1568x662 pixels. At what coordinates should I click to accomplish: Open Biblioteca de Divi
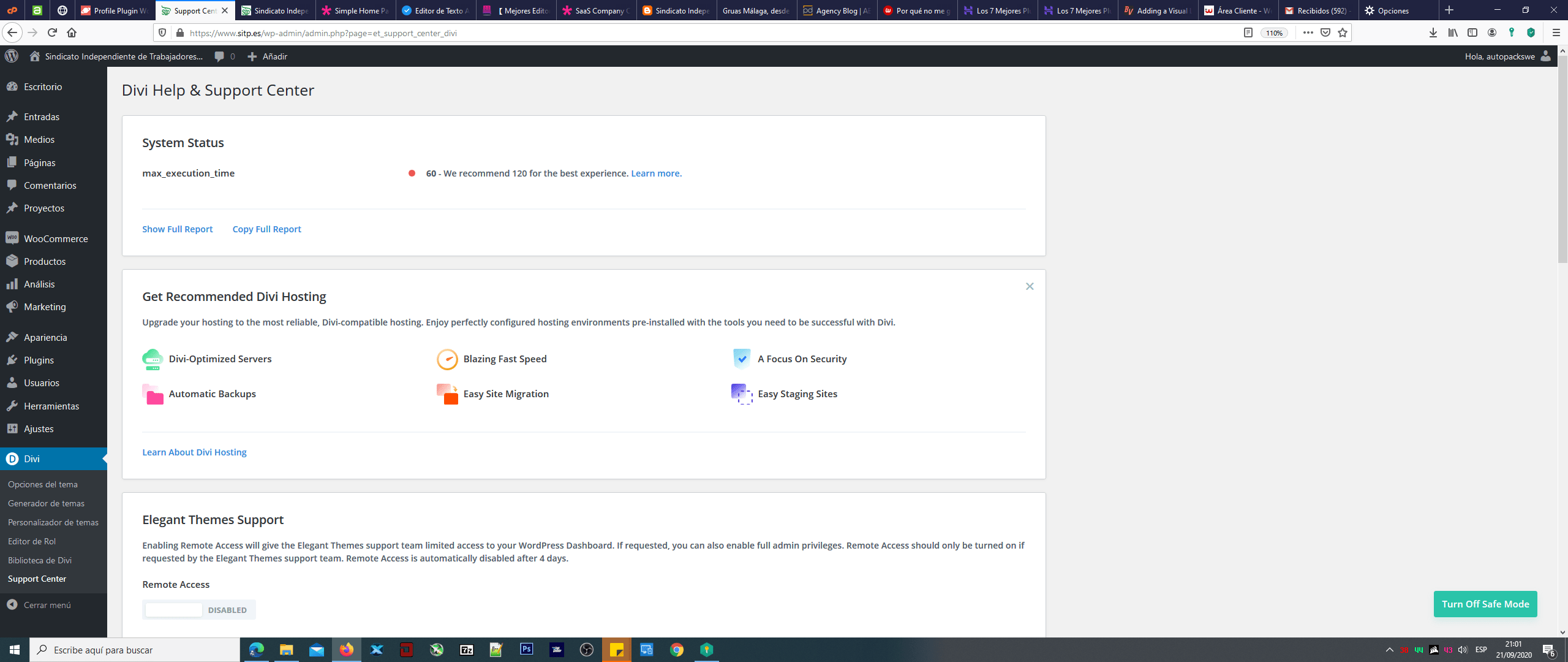point(40,560)
